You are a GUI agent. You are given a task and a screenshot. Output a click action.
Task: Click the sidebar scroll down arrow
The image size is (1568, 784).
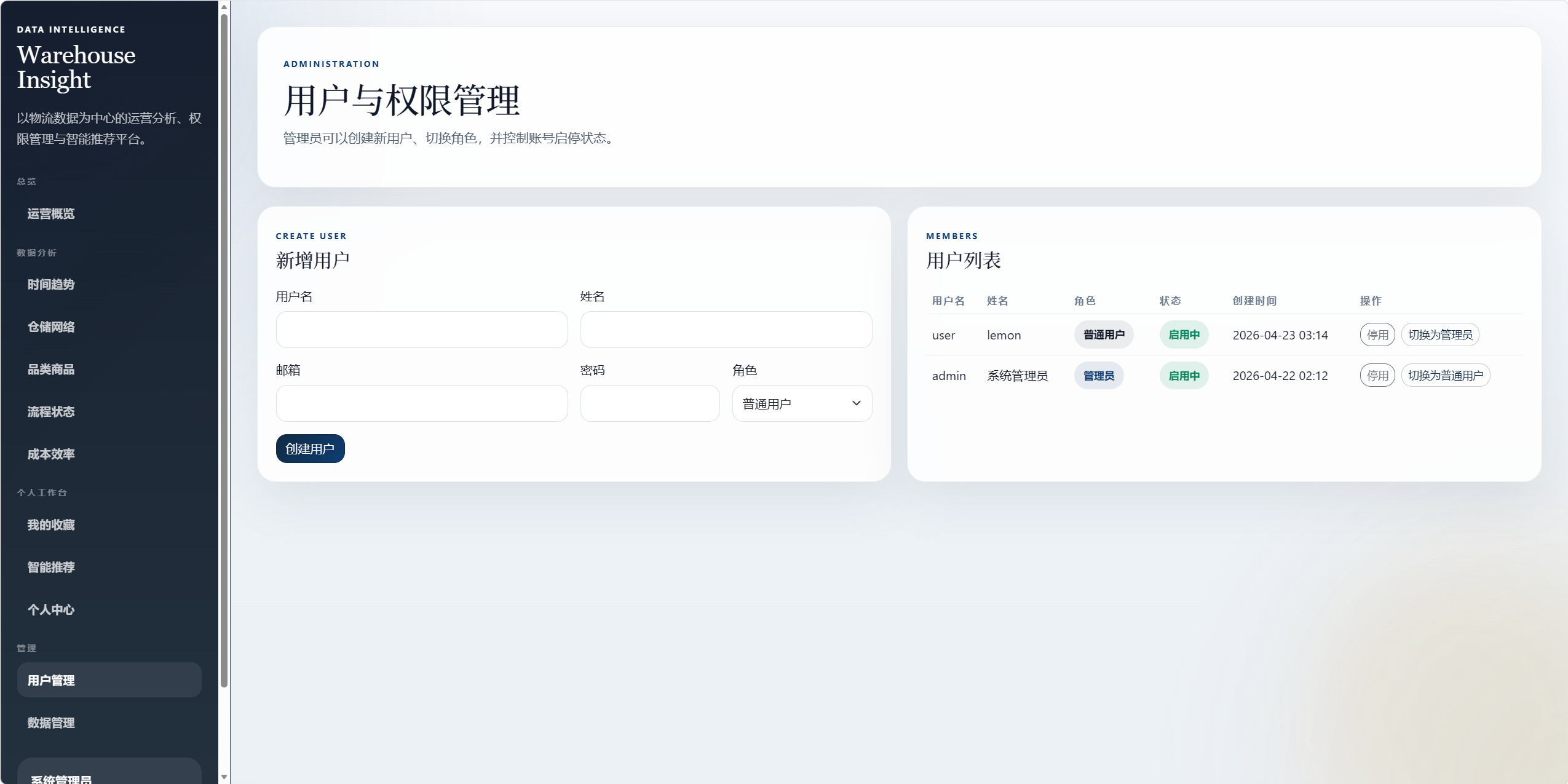tap(224, 777)
